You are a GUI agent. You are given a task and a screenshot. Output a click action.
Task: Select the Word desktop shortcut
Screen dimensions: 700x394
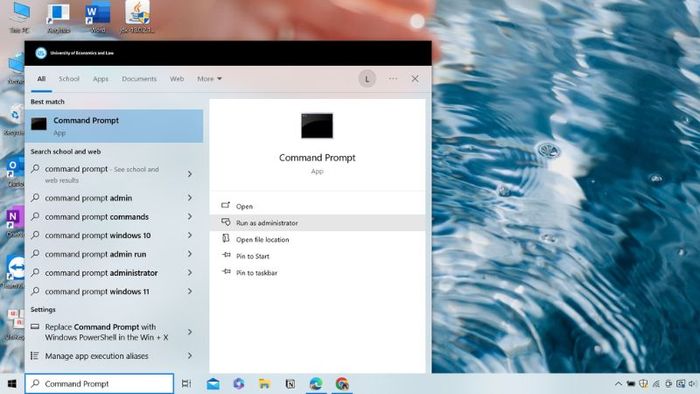(98, 17)
